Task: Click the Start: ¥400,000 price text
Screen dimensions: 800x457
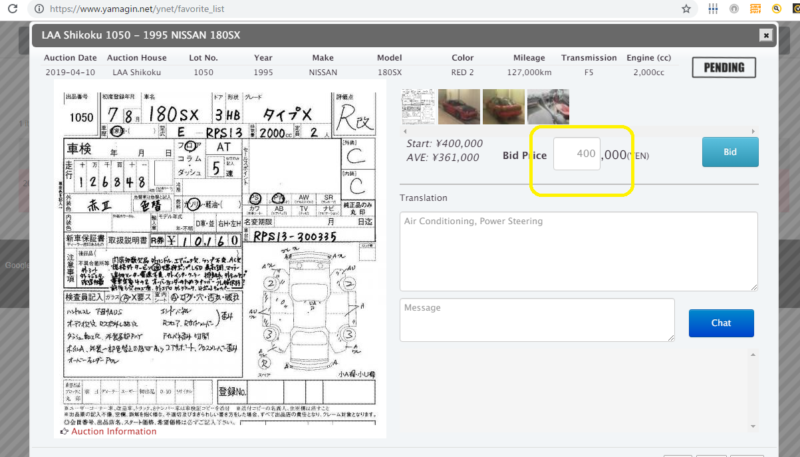Action: [x=444, y=144]
